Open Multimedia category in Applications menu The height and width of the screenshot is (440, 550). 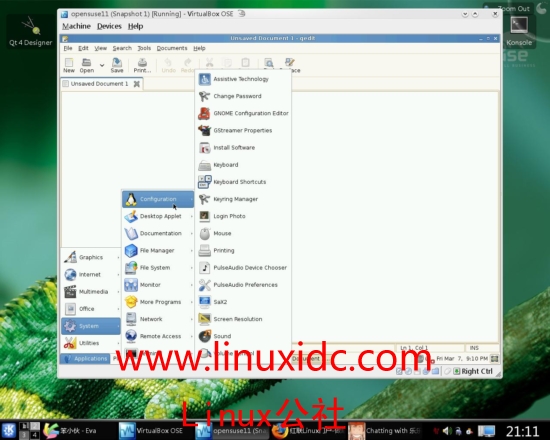point(91,292)
